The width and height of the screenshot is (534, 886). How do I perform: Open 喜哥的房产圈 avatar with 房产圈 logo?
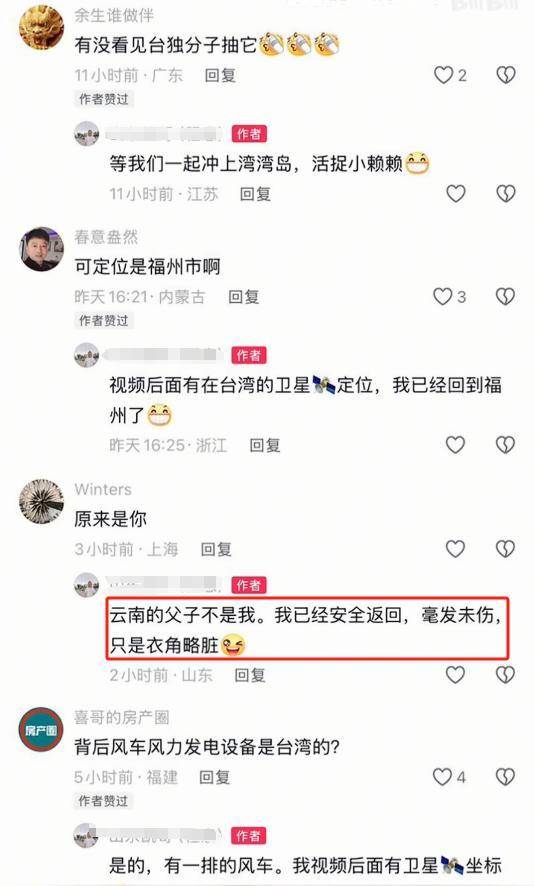41,729
